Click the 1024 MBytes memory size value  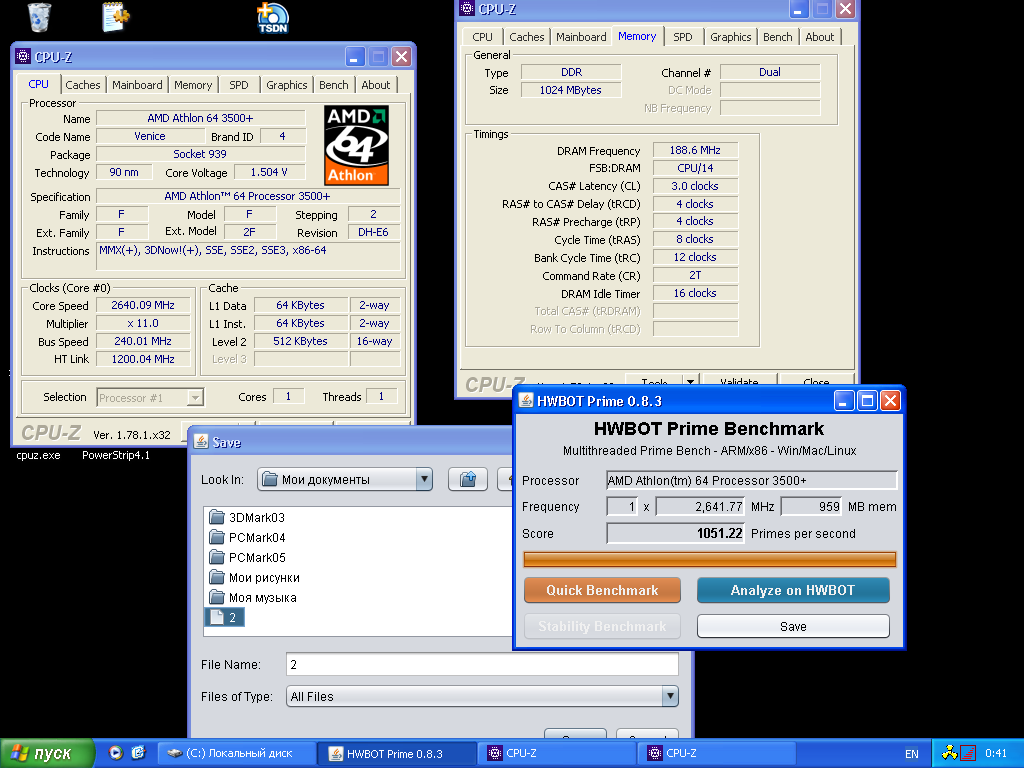(x=571, y=90)
